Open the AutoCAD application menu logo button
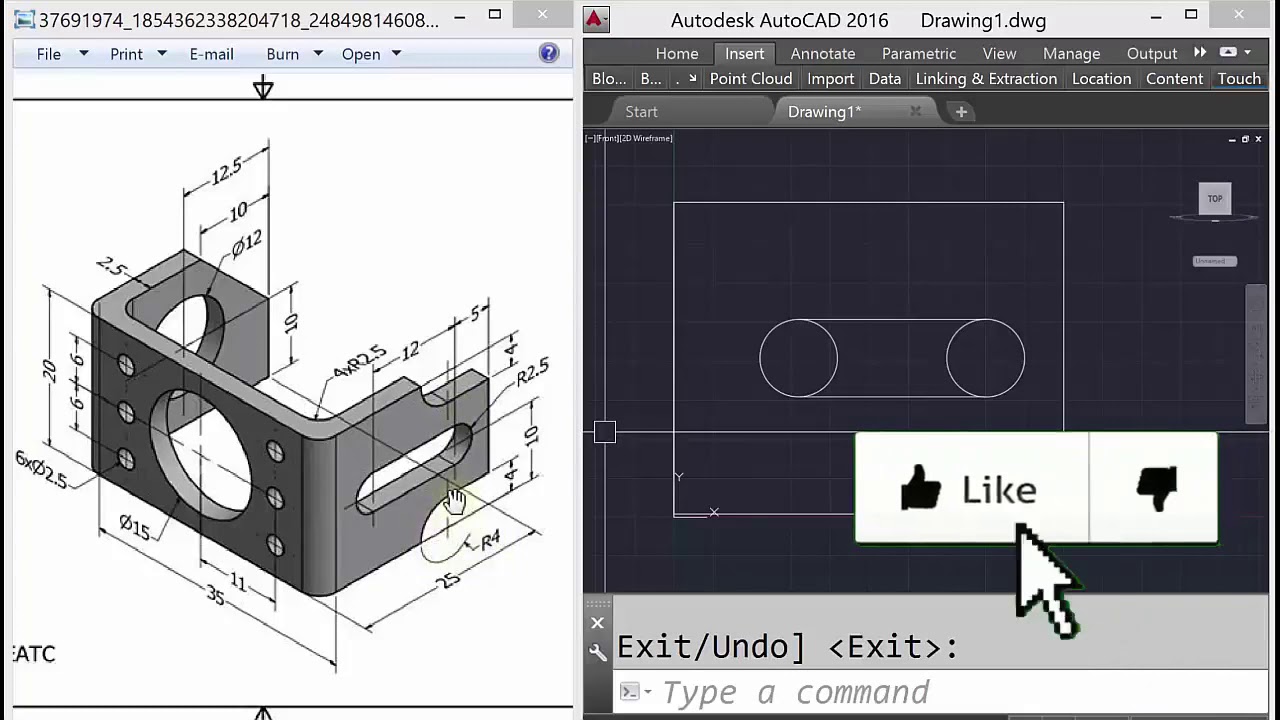 tap(596, 19)
